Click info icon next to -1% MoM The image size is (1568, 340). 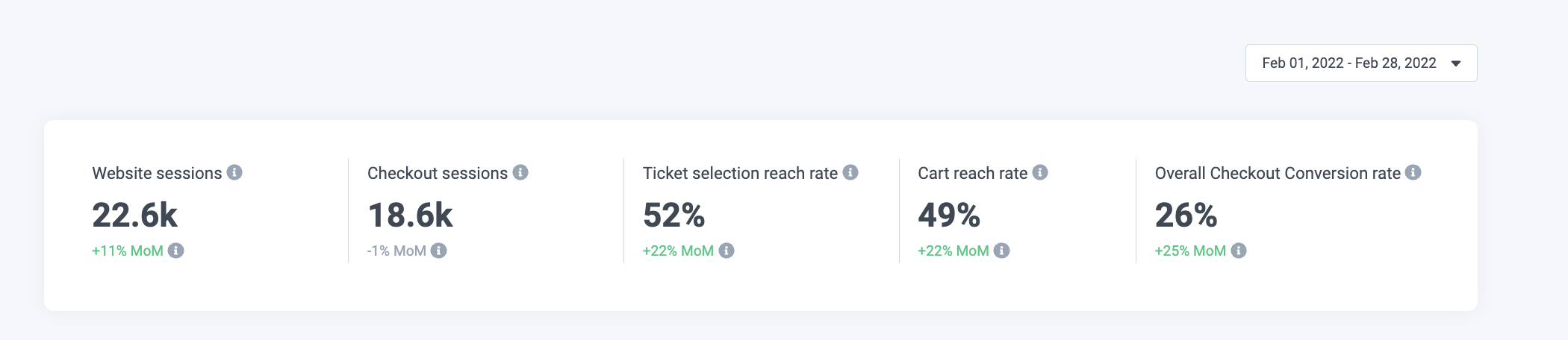pyautogui.click(x=439, y=251)
